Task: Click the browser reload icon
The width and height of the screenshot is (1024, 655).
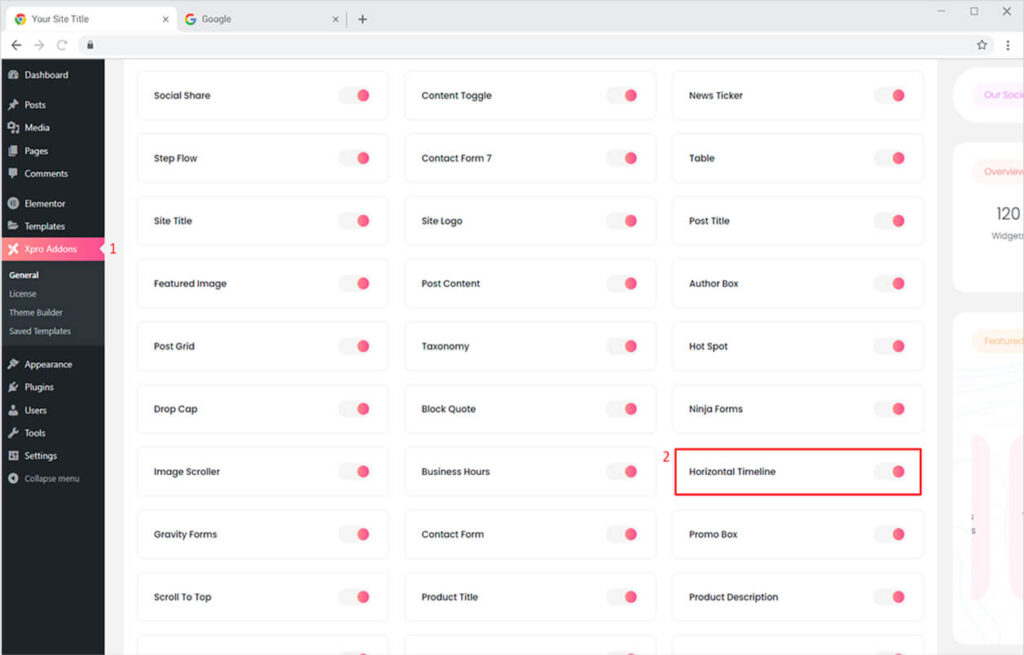Action: 62,45
